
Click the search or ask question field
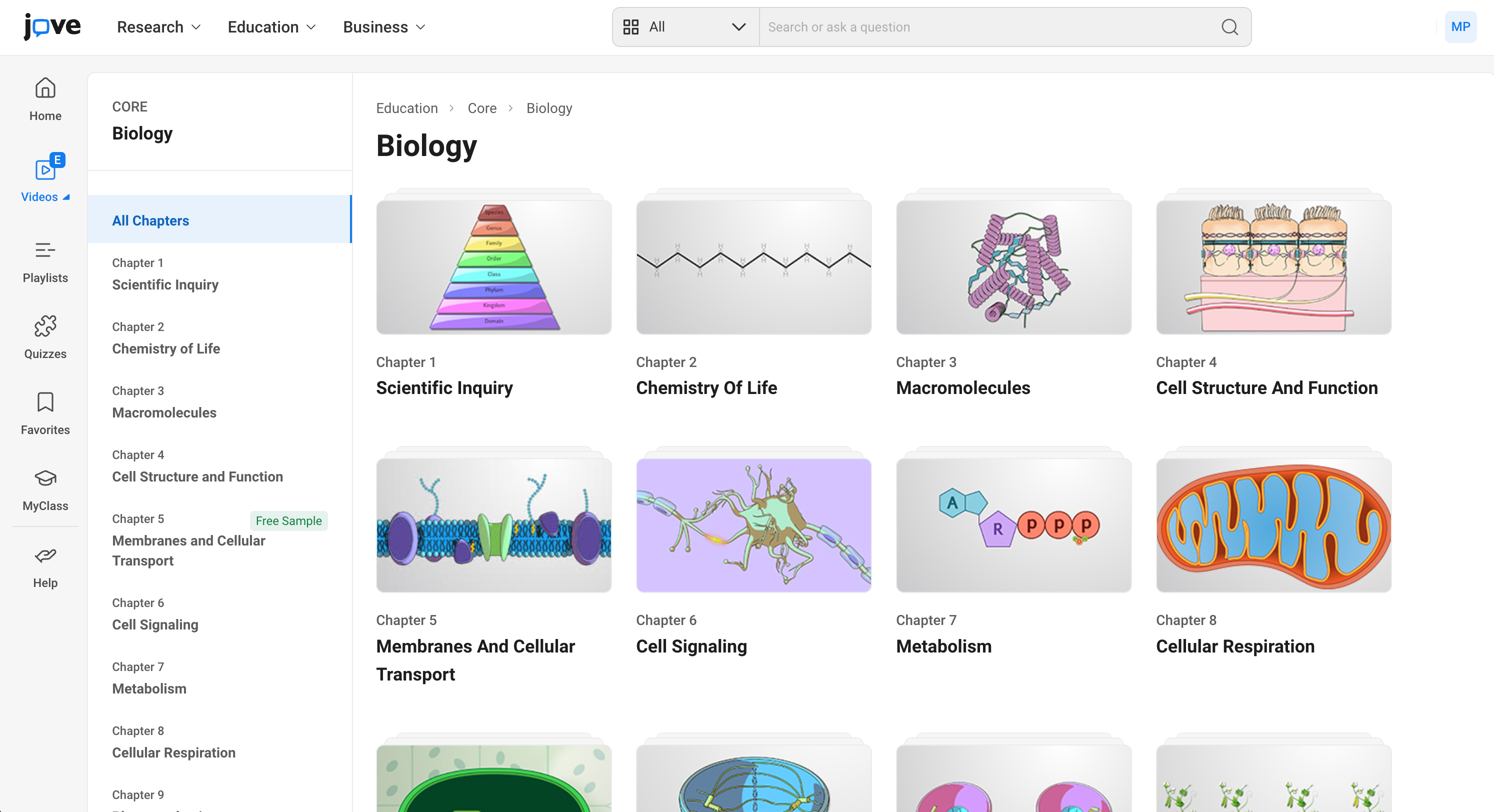pos(986,26)
